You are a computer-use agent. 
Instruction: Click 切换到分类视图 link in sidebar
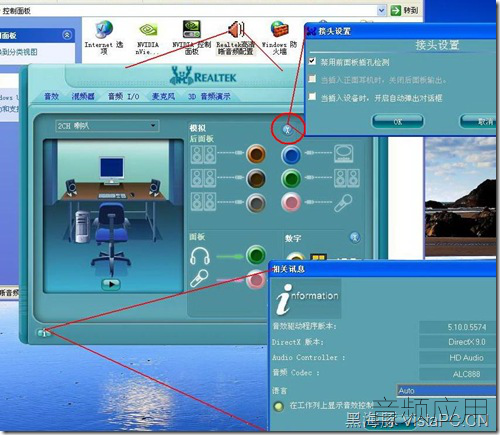[x=18, y=52]
